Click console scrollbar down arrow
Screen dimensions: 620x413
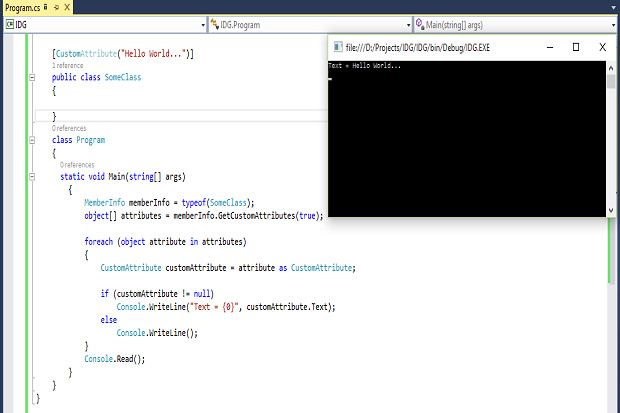[x=611, y=210]
